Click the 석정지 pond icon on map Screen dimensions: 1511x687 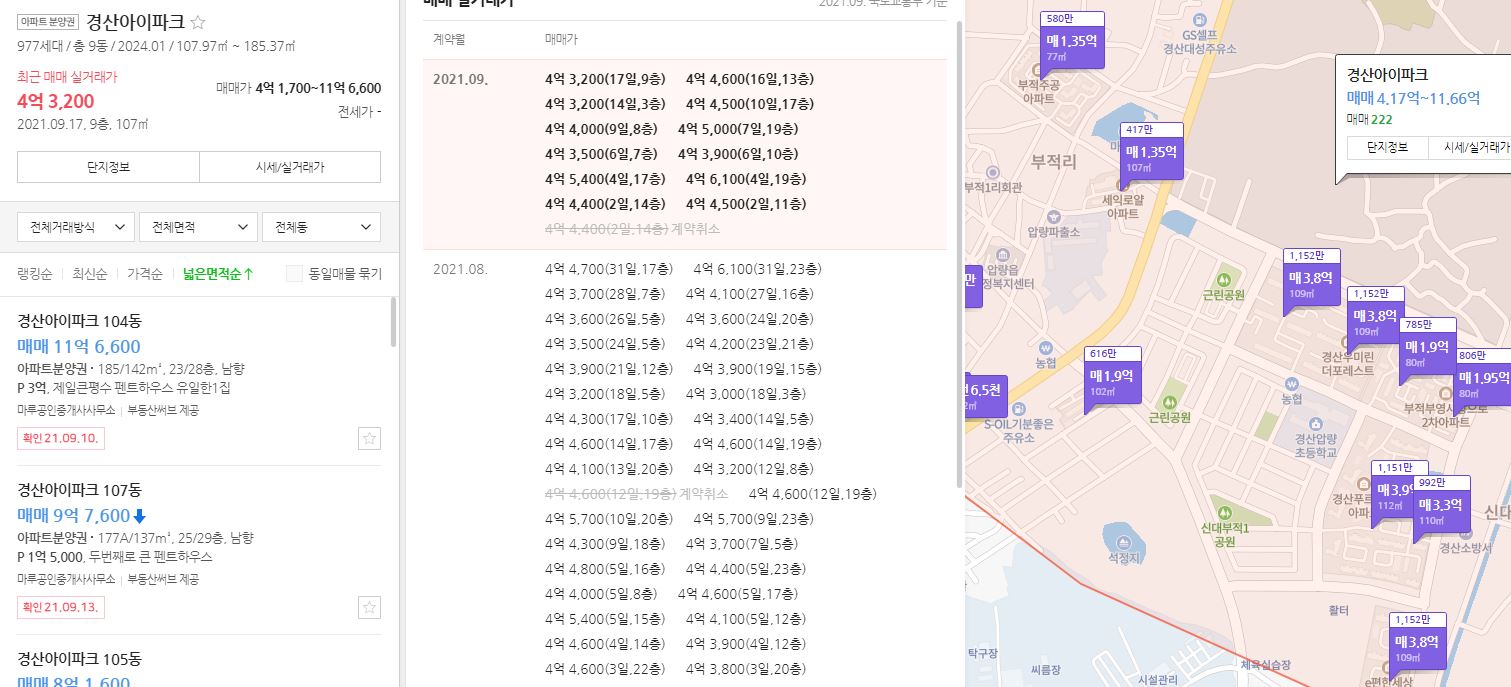tap(1123, 541)
